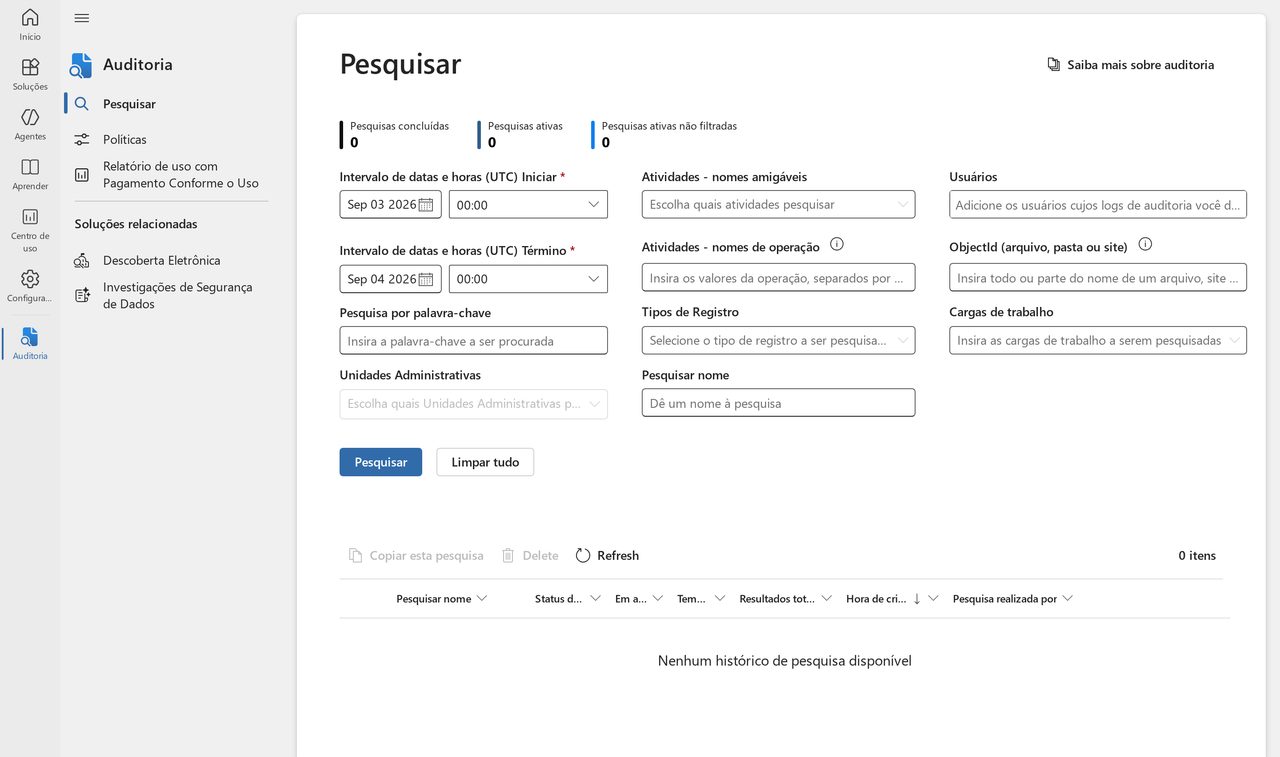Open the Centro de uso icon

[30, 217]
